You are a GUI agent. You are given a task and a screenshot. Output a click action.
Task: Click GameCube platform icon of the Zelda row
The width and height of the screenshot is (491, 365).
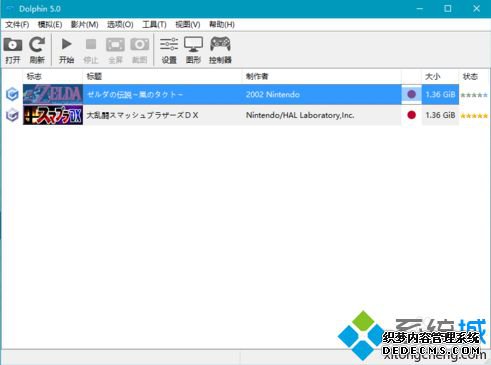pyautogui.click(x=12, y=94)
